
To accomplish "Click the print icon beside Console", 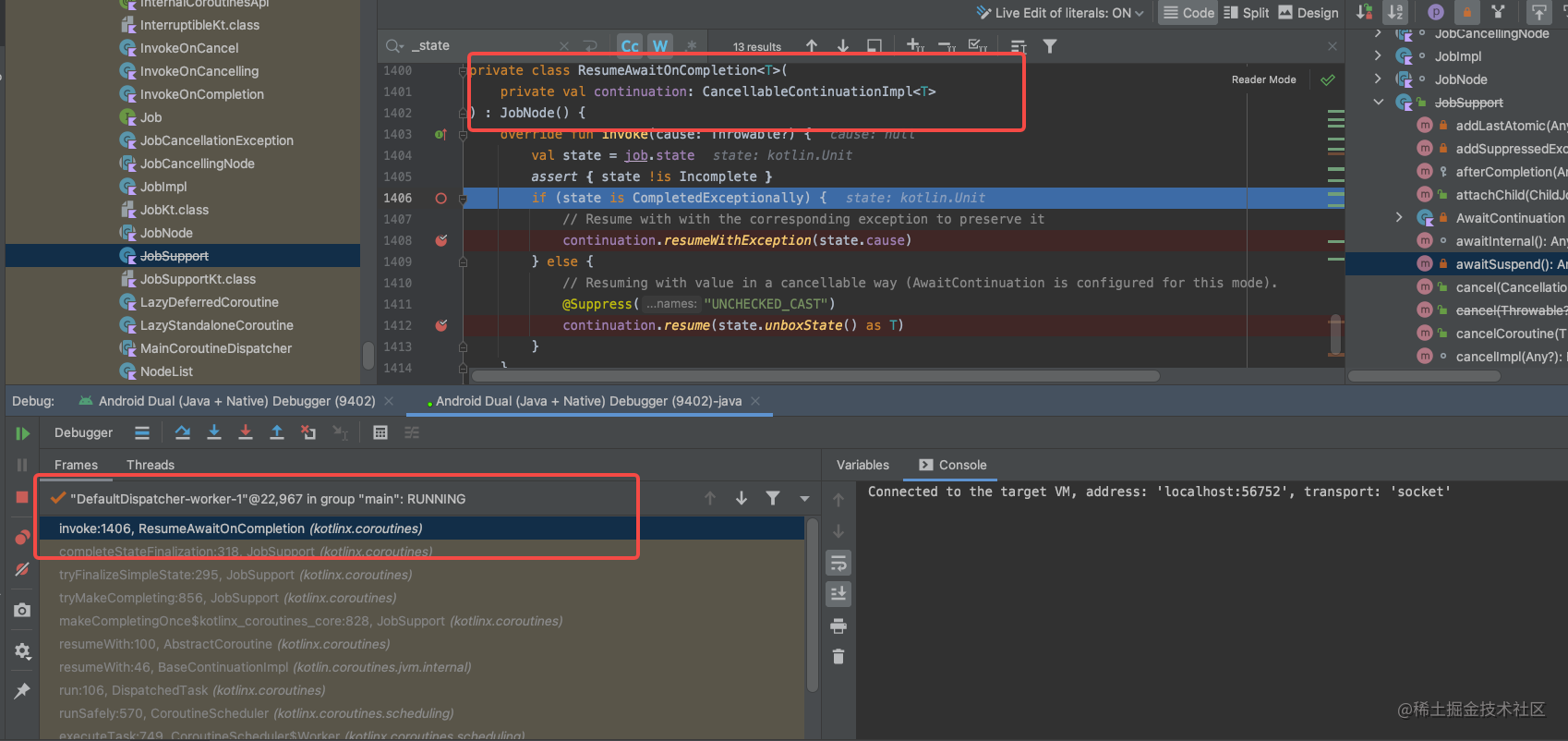I will pos(838,626).
